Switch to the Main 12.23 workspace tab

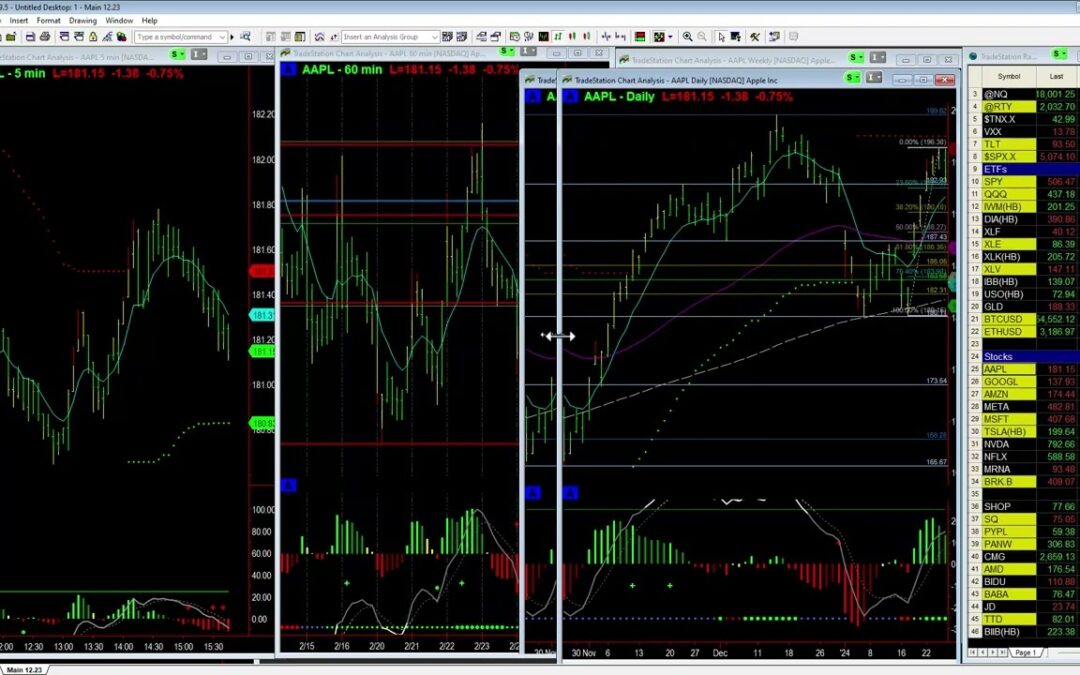tap(24, 669)
